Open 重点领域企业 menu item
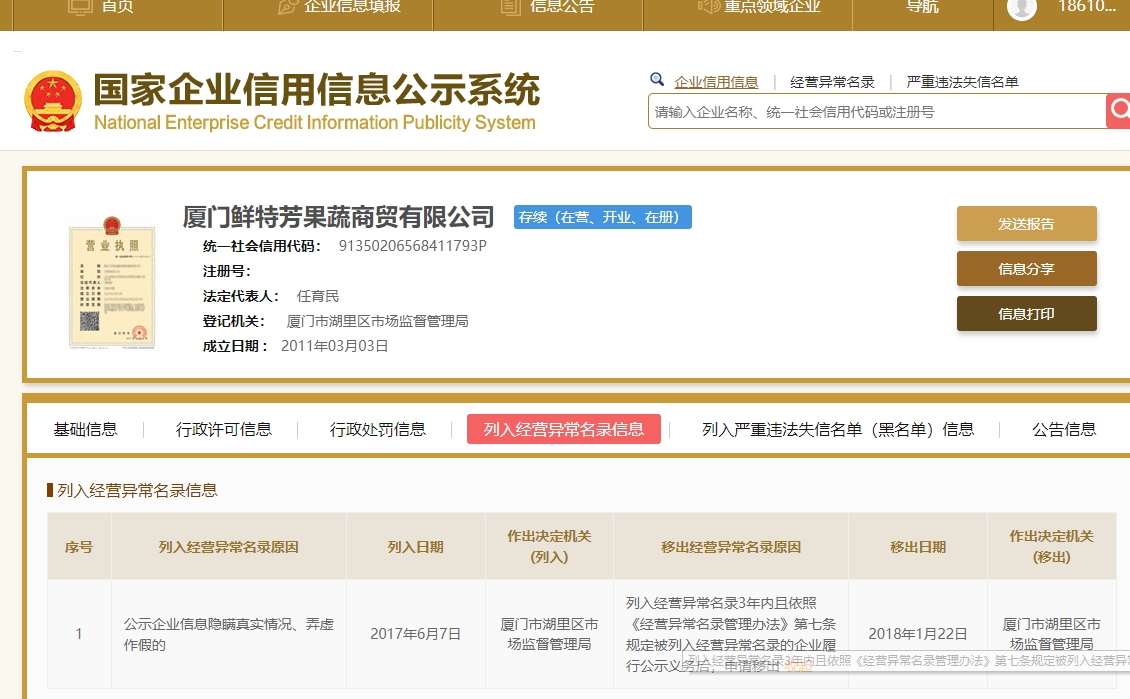This screenshot has height=699, width=1130. (759, 6)
